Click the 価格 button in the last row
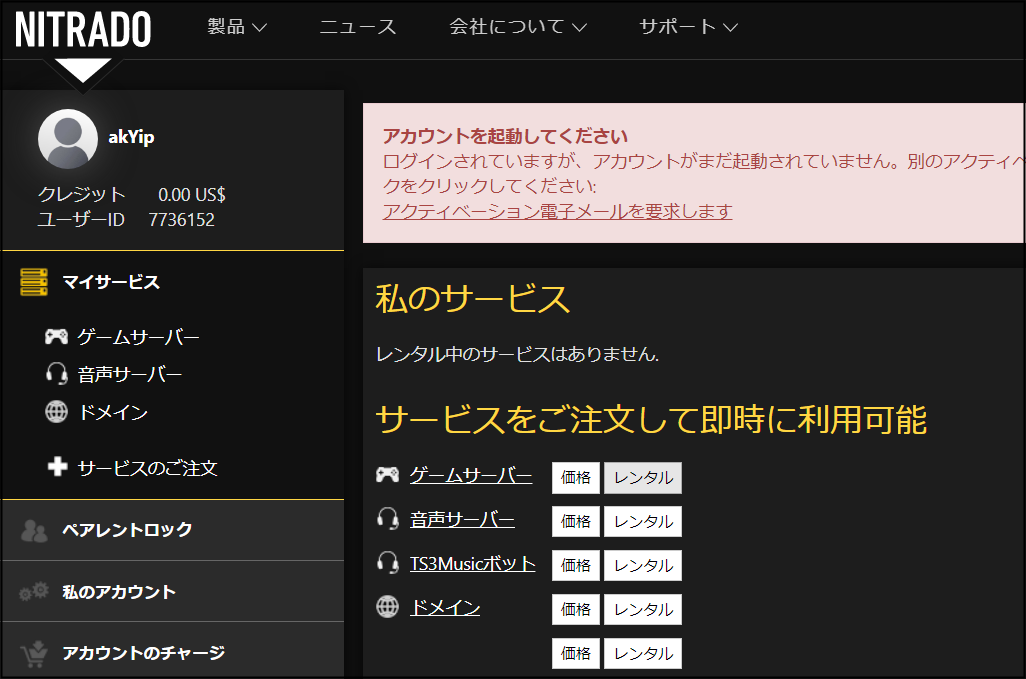1026x679 pixels. [x=576, y=653]
